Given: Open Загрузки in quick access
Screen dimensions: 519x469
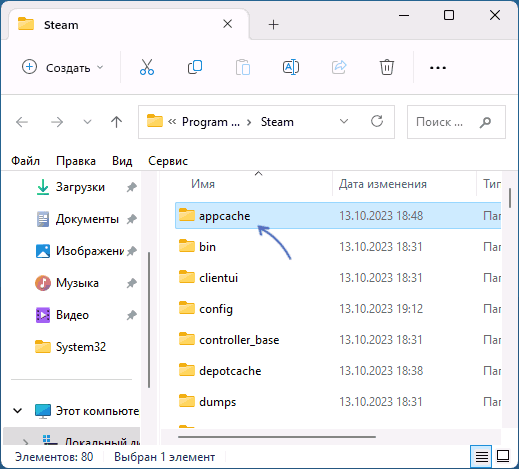Looking at the screenshot, I should (80, 187).
